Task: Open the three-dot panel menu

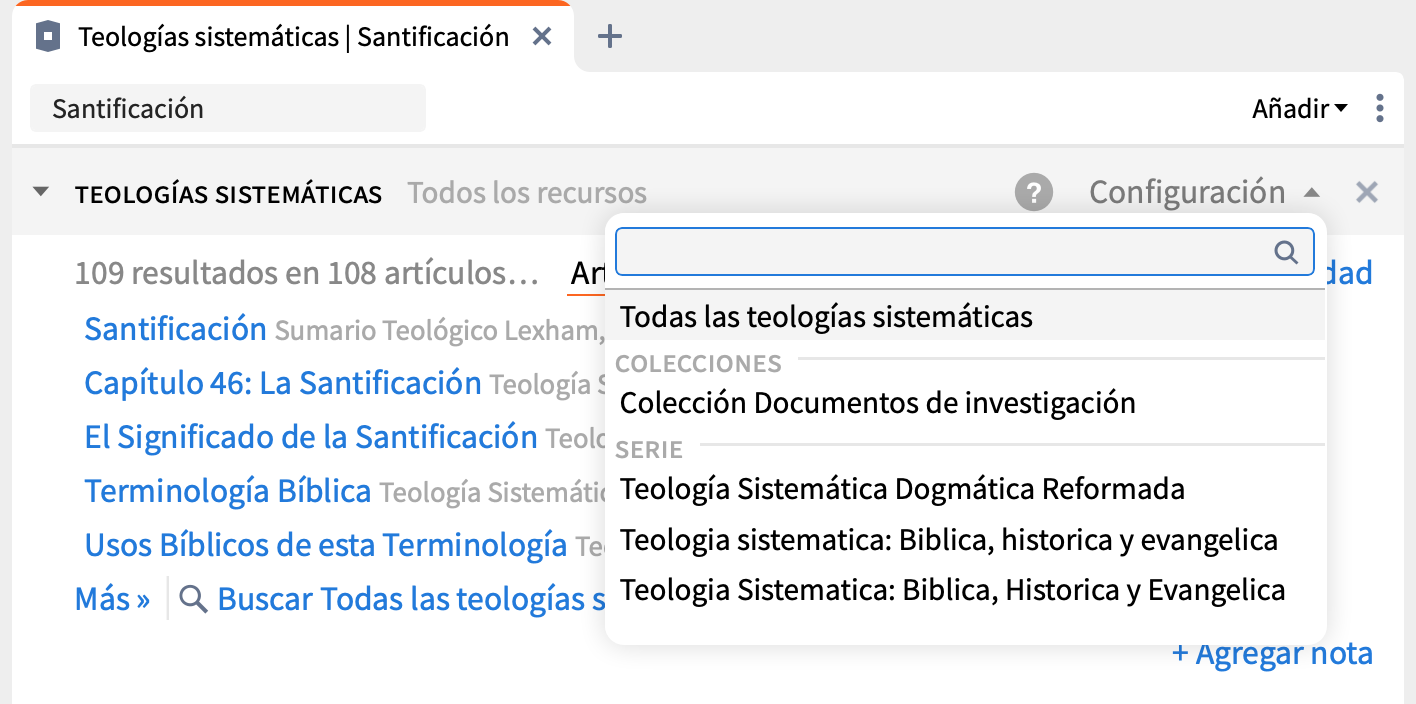Action: [x=1380, y=108]
